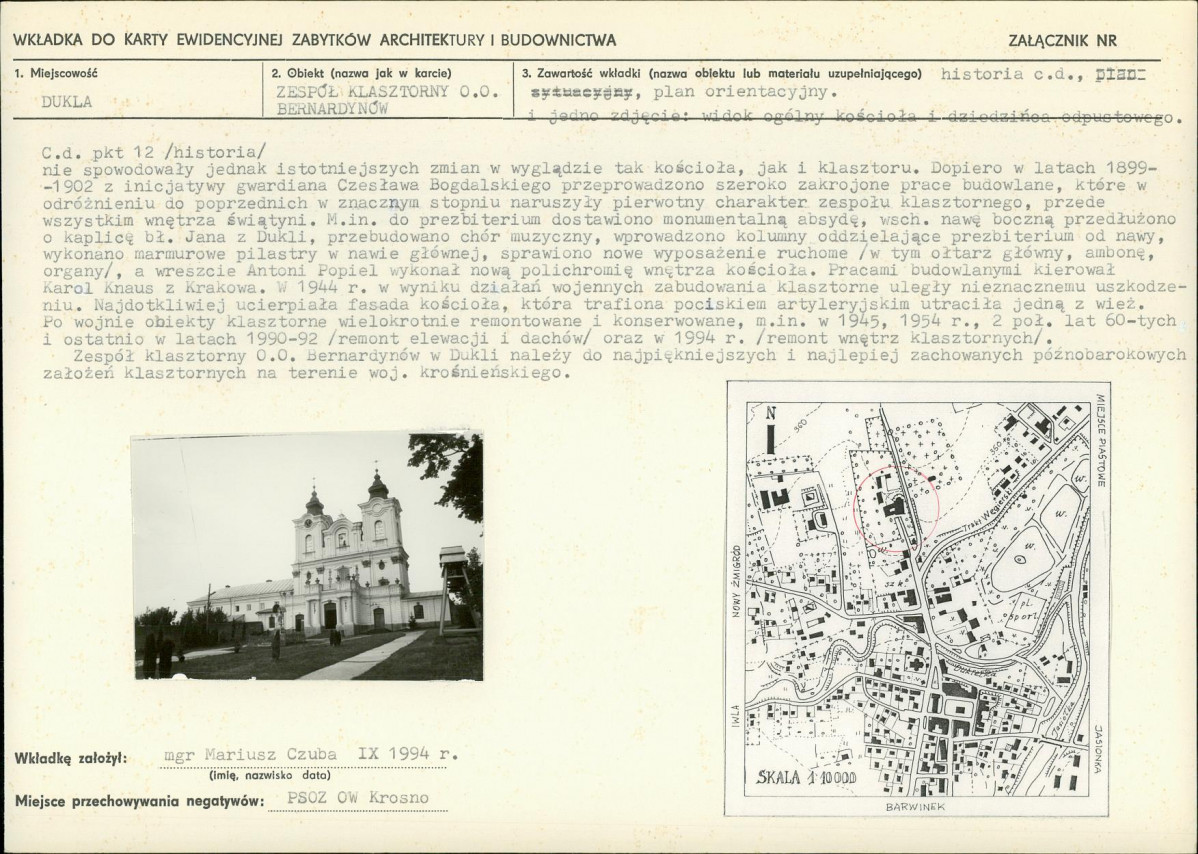Viewport: 1198px width, 854px height.
Task: Click the ZAŁĄCZNIK NR header text
Action: pyautogui.click(x=1064, y=41)
